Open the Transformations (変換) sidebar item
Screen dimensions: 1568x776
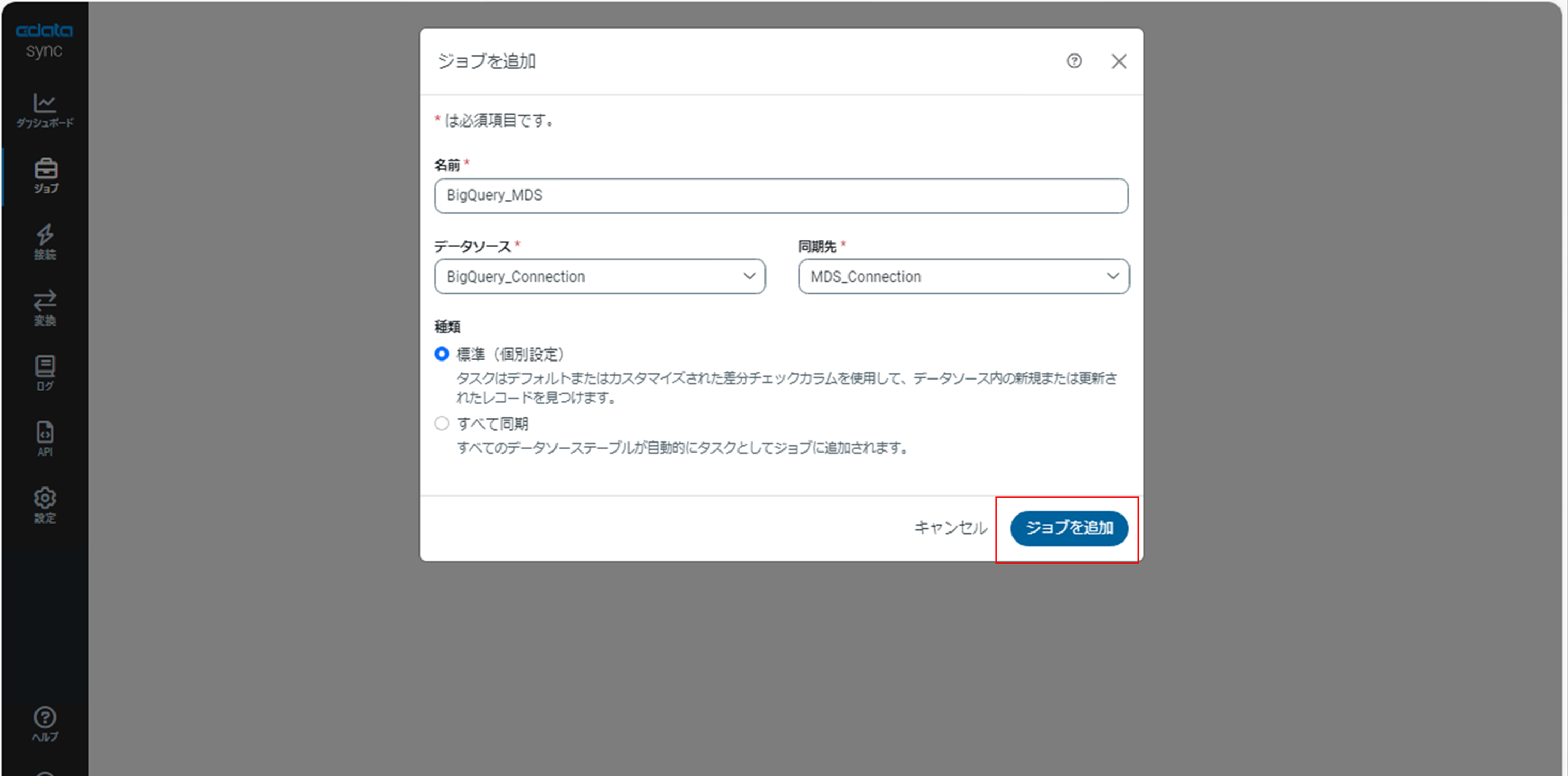pyautogui.click(x=45, y=308)
